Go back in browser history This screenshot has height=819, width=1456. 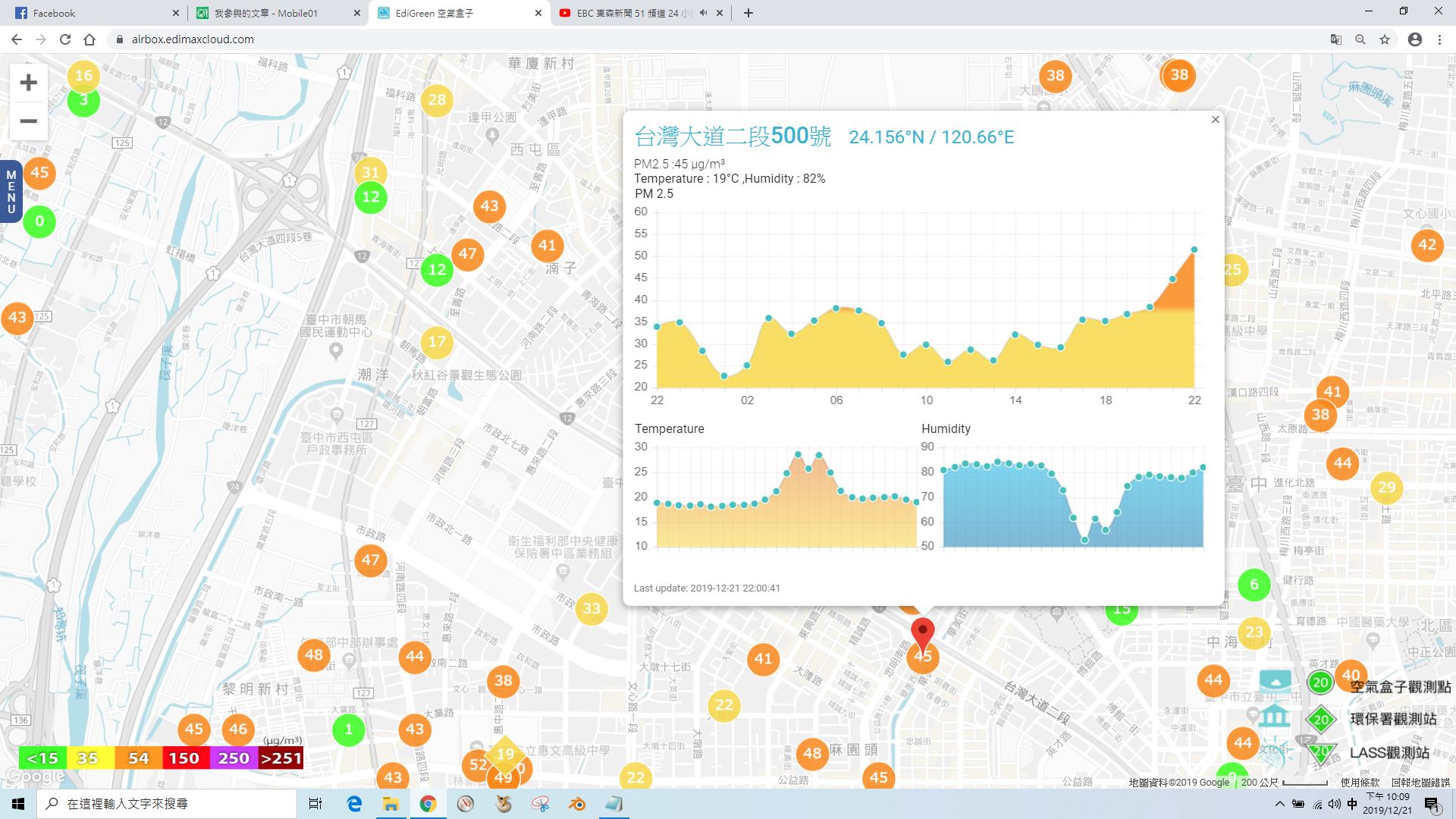pos(17,39)
